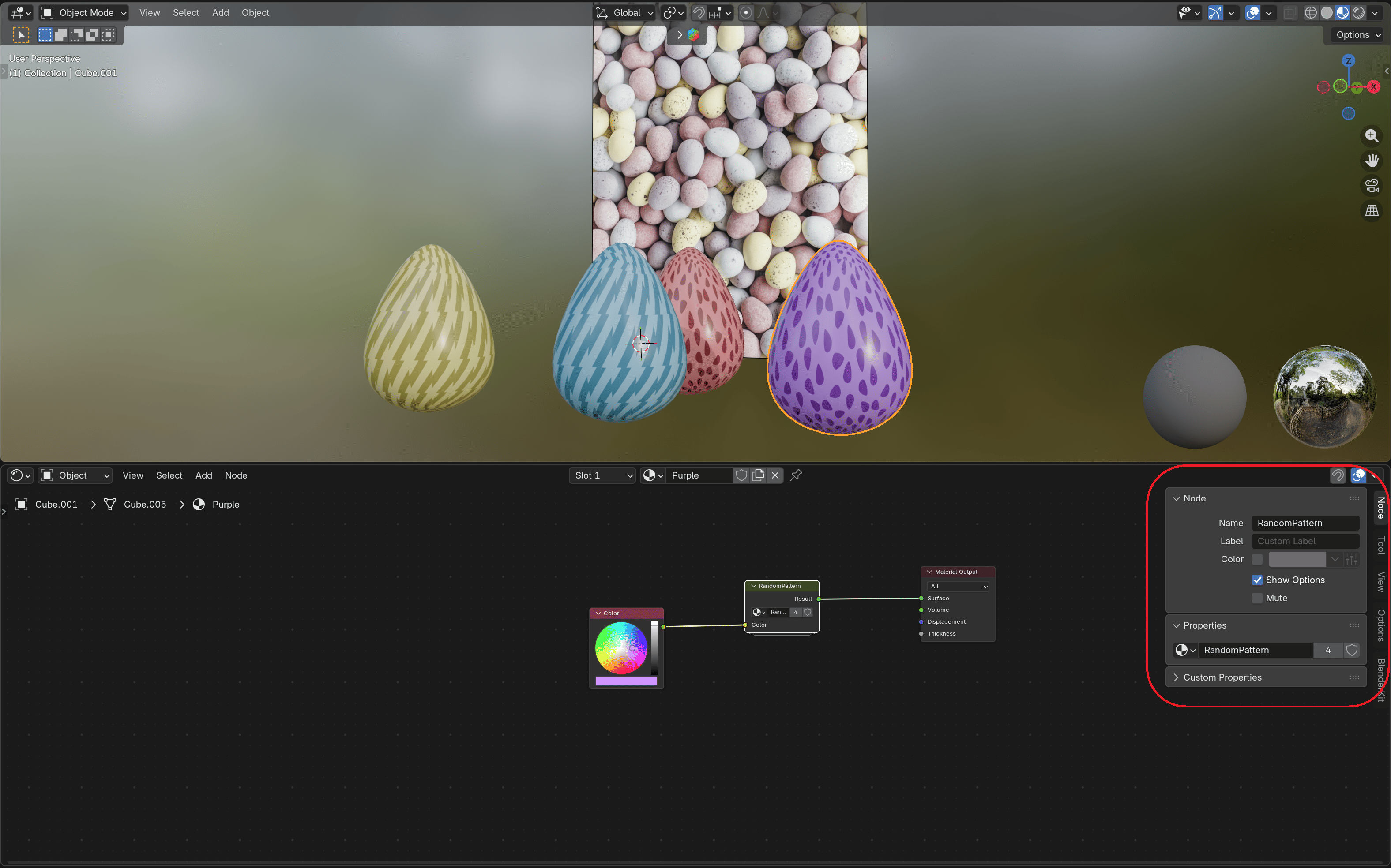The width and height of the screenshot is (1391, 868).
Task: Open the viewport Object menu
Action: point(255,13)
